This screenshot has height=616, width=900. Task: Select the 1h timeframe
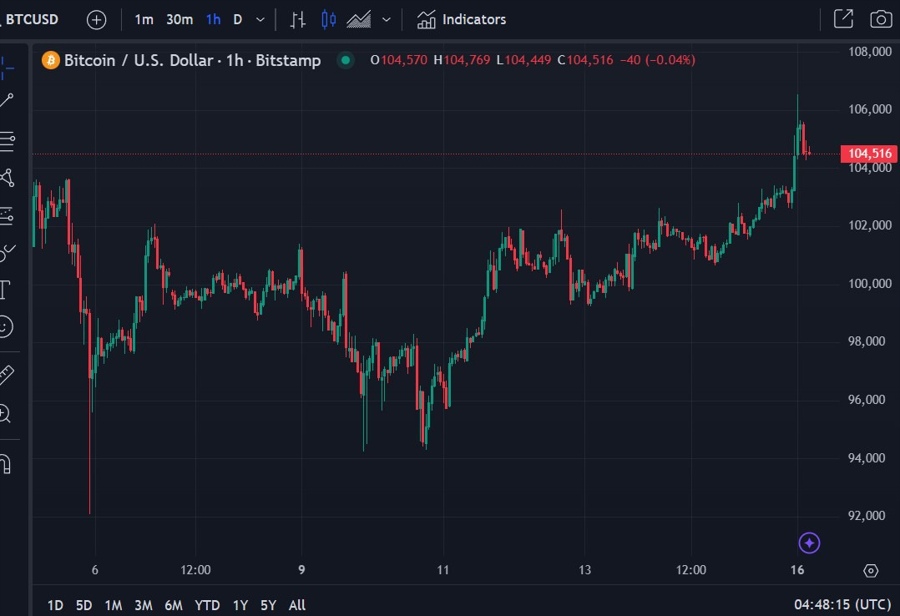(214, 20)
